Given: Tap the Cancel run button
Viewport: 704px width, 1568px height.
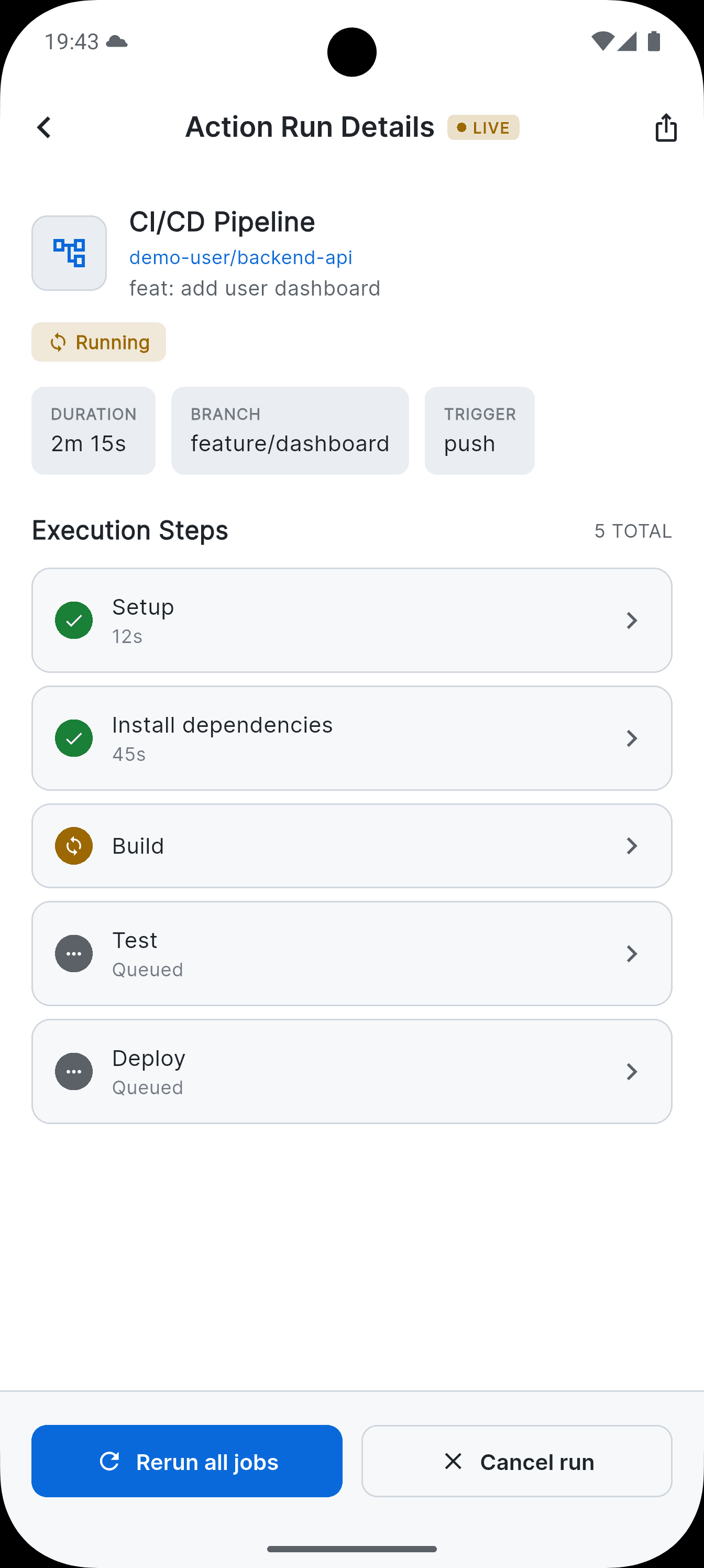Looking at the screenshot, I should point(516,1462).
